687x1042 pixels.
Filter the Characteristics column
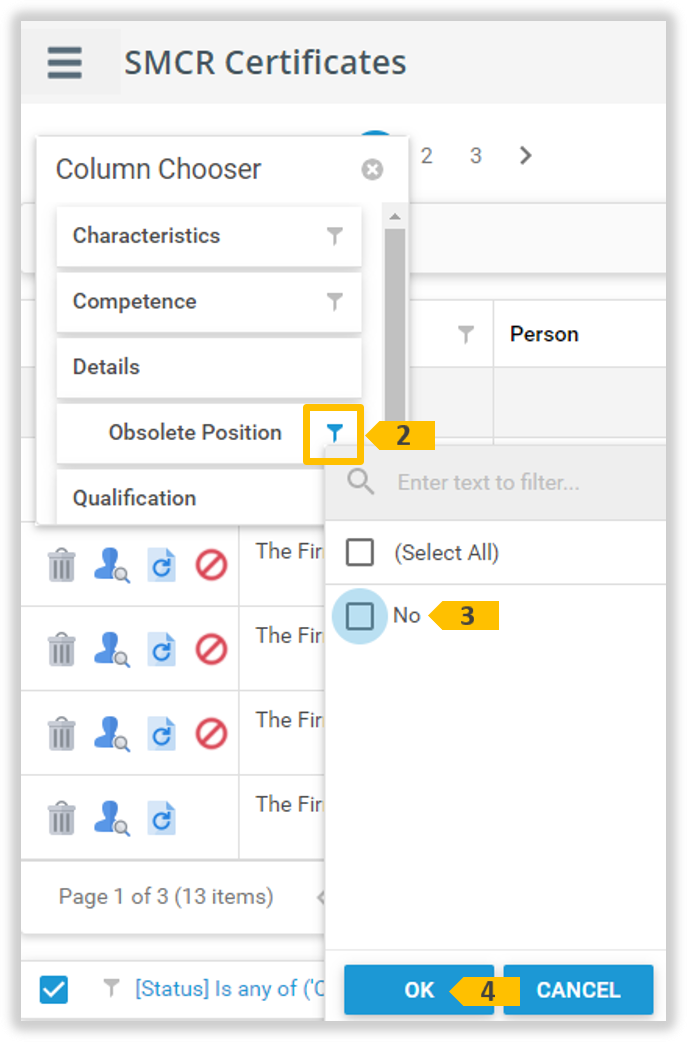335,236
